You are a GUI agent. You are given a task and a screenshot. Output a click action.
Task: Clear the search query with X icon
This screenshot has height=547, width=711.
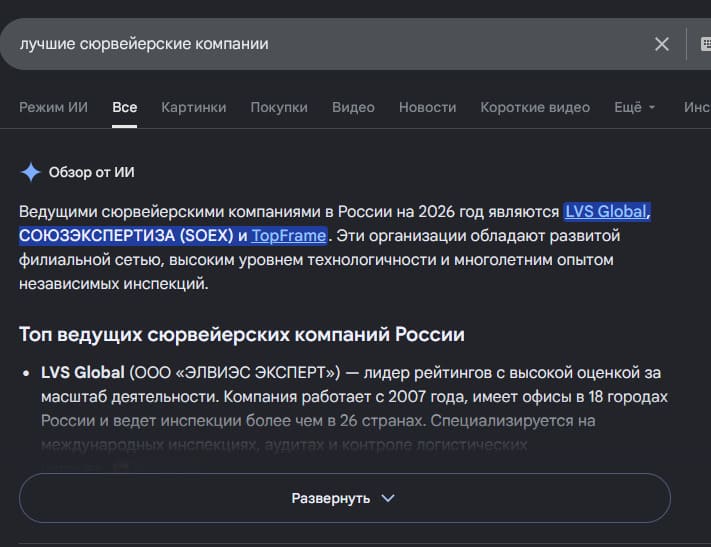click(662, 44)
